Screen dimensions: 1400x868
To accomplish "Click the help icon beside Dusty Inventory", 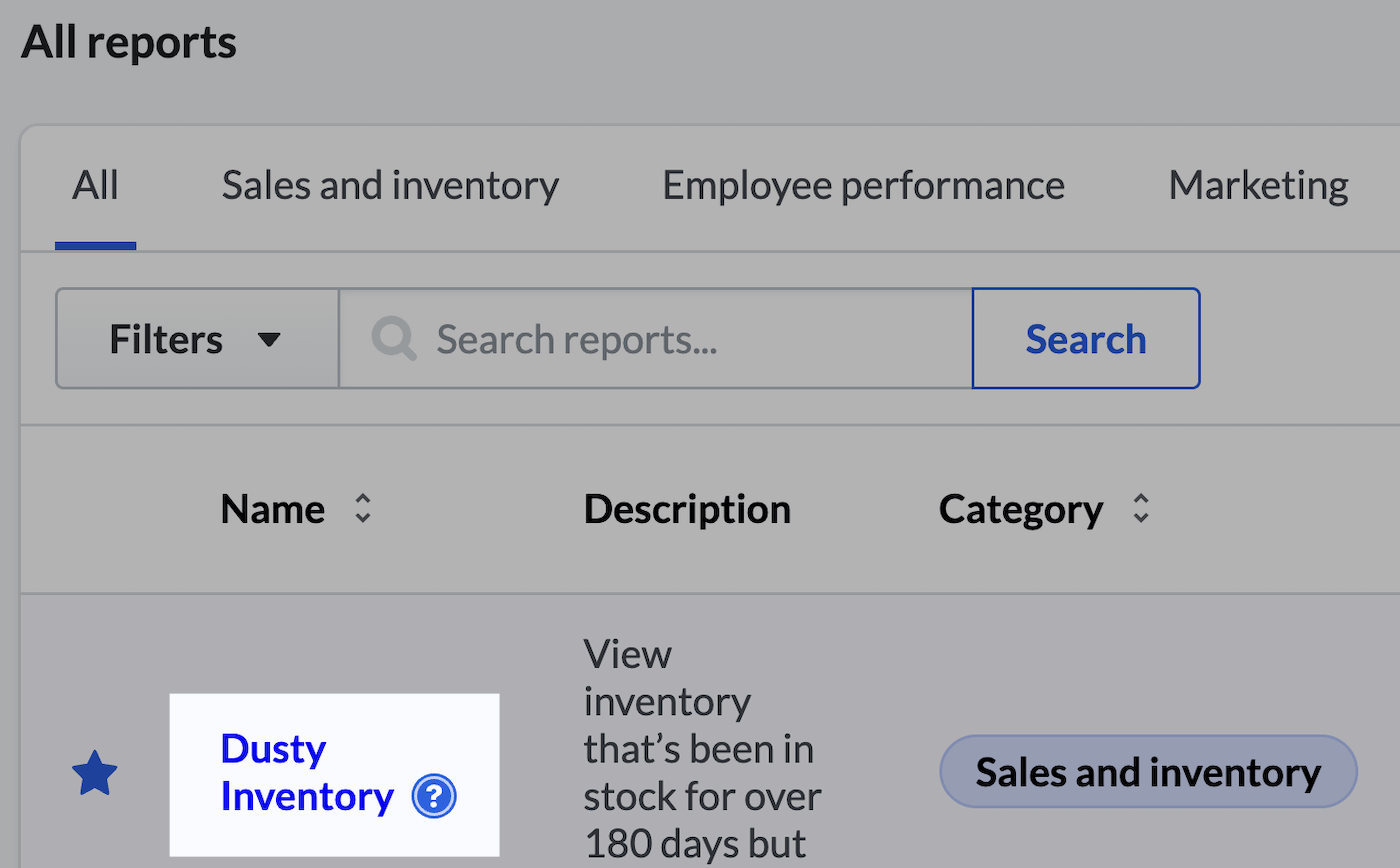I will [434, 796].
